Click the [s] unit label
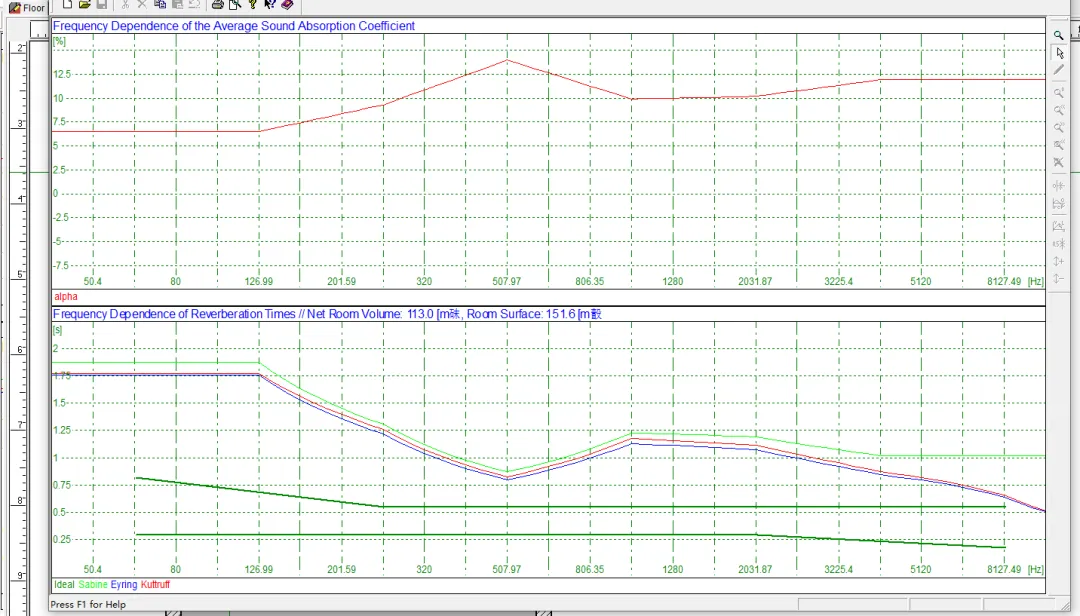Viewport: 1080px width, 616px height. click(x=58, y=330)
